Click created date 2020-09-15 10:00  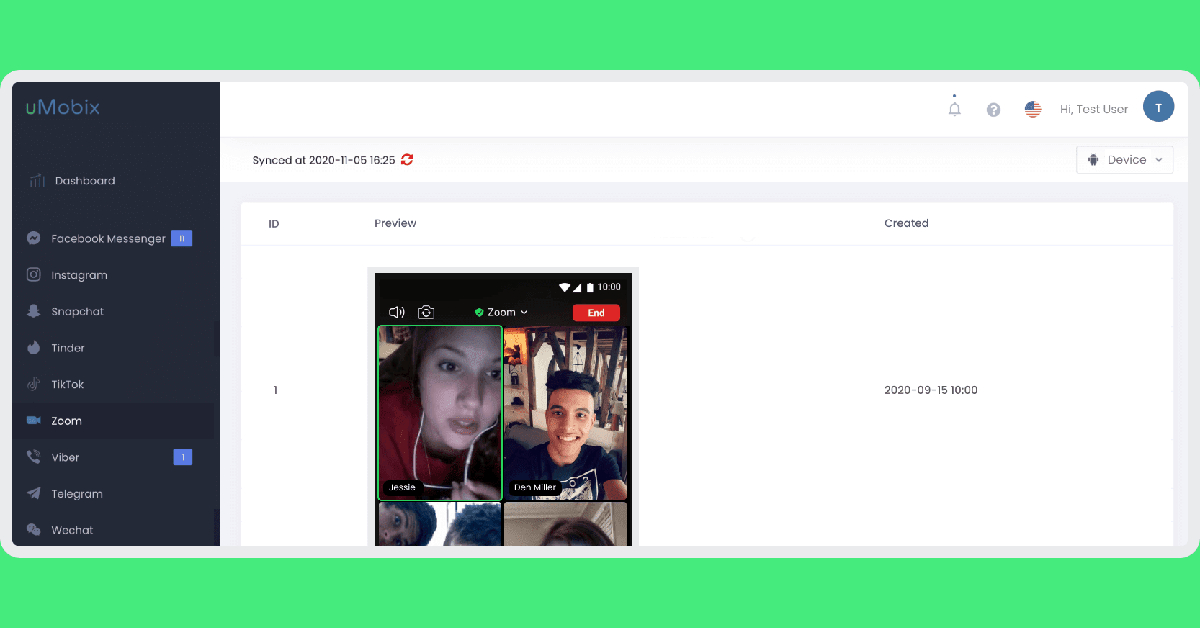[x=931, y=390]
